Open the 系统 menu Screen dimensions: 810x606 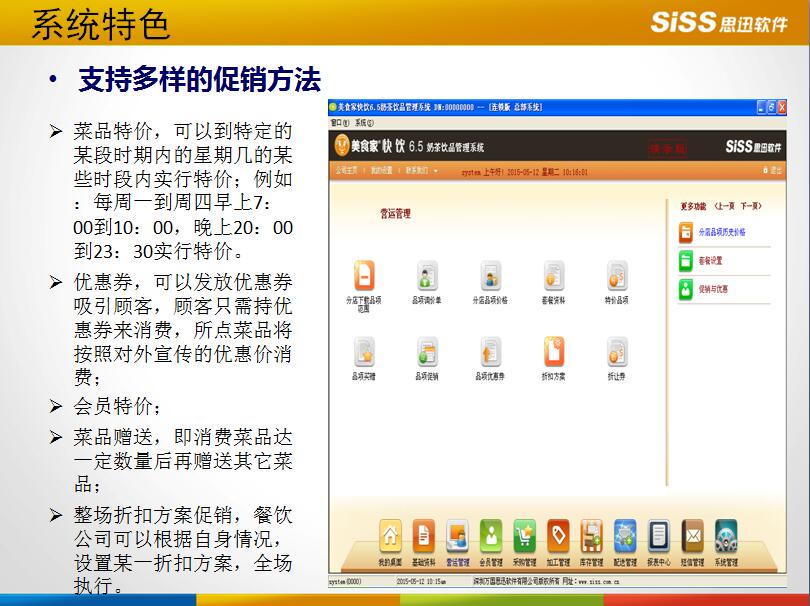(x=360, y=122)
